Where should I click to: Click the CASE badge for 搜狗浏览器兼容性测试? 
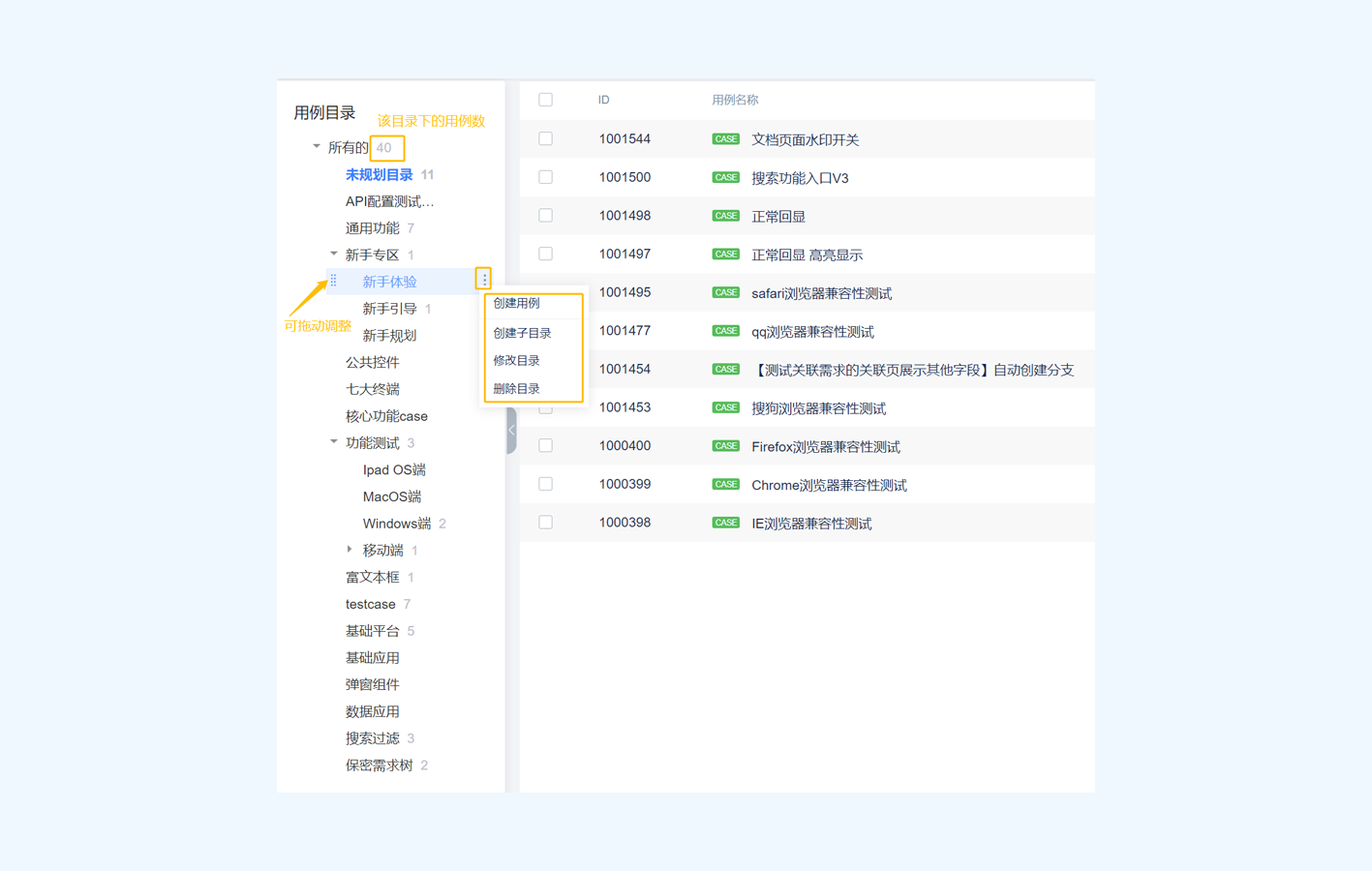coord(725,407)
